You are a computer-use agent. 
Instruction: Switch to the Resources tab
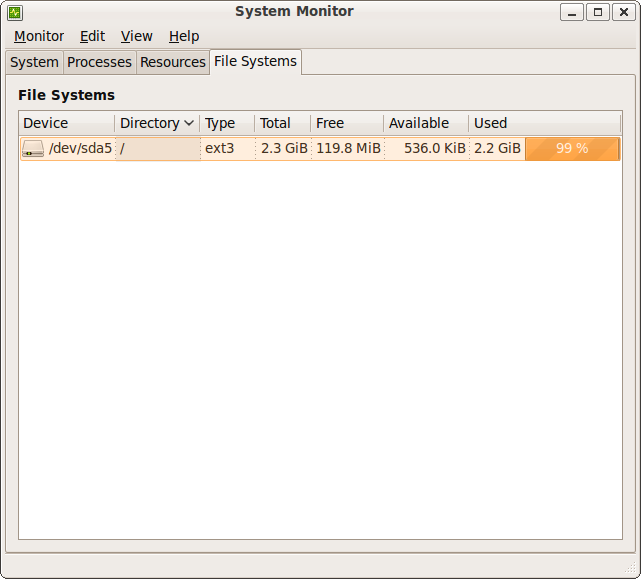click(x=173, y=63)
